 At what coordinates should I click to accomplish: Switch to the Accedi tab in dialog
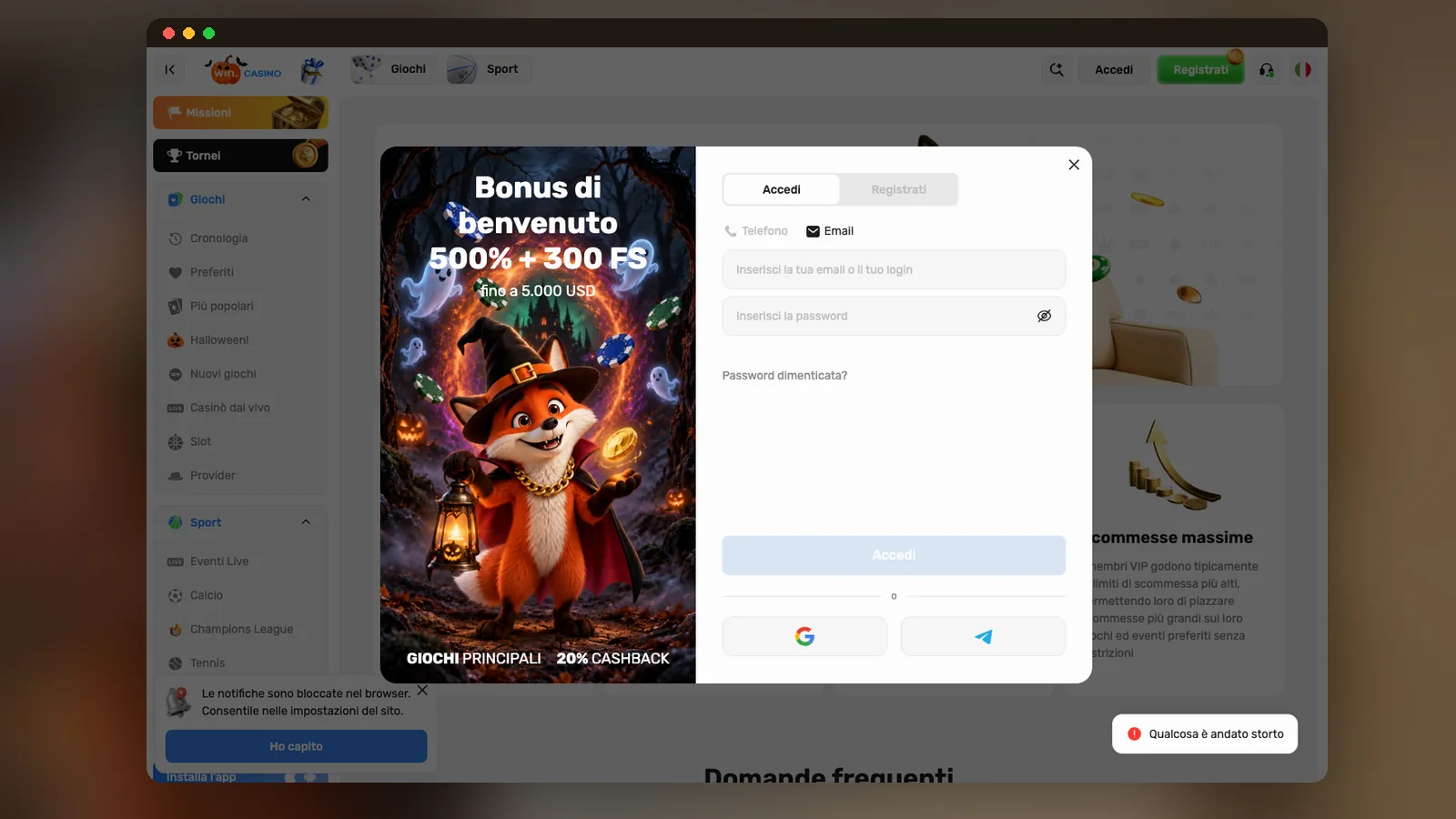[782, 189]
